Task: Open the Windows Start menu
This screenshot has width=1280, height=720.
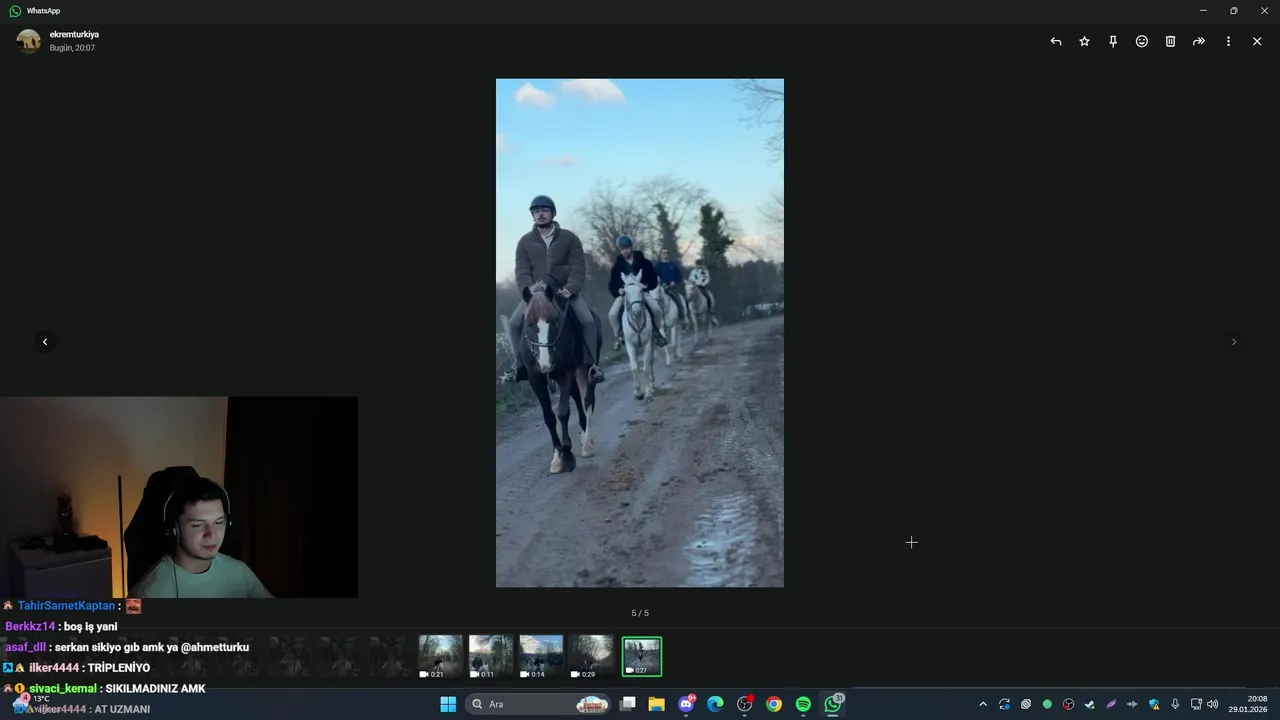Action: tap(448, 704)
